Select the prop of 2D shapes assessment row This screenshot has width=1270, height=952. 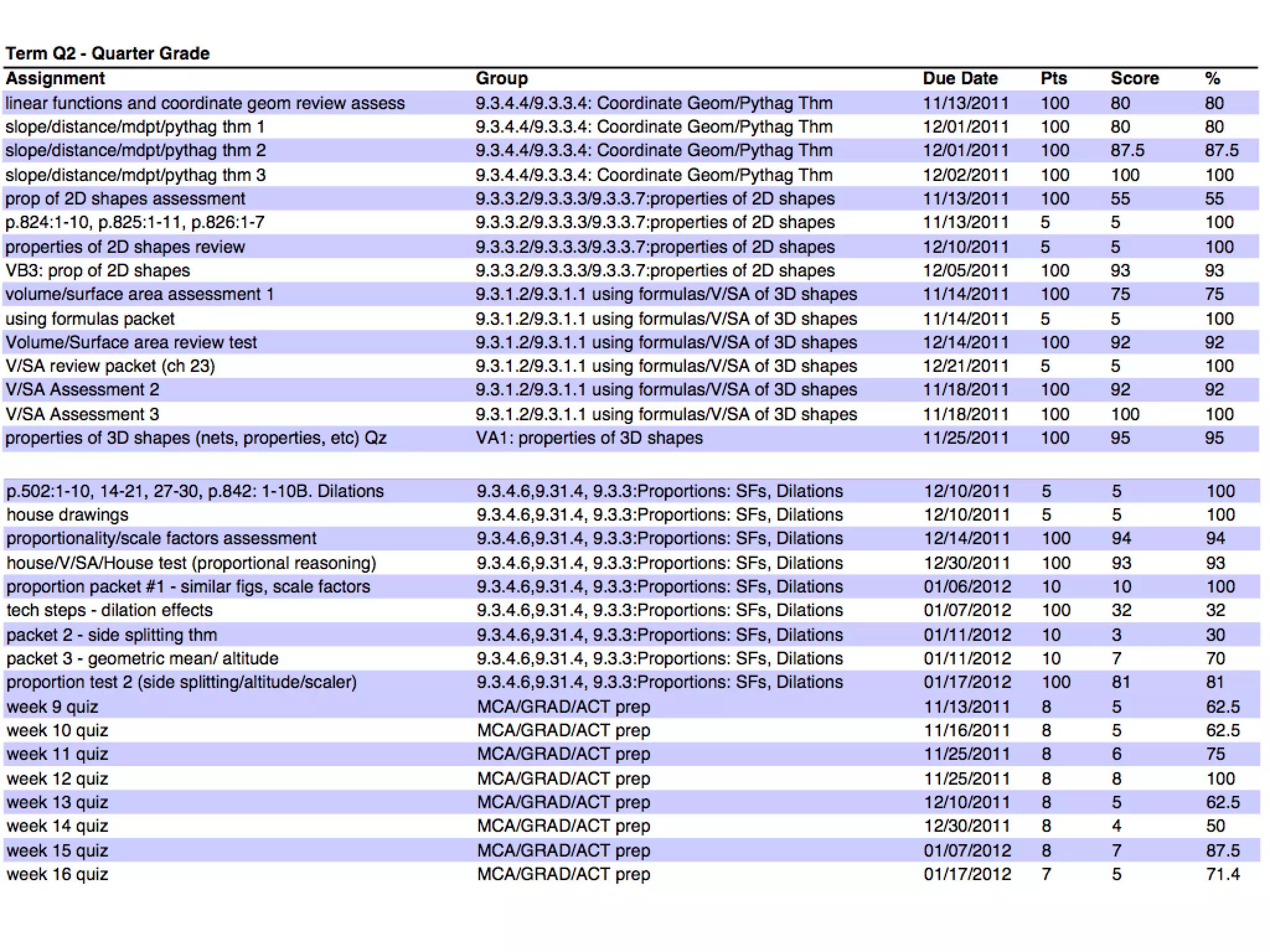click(x=125, y=199)
